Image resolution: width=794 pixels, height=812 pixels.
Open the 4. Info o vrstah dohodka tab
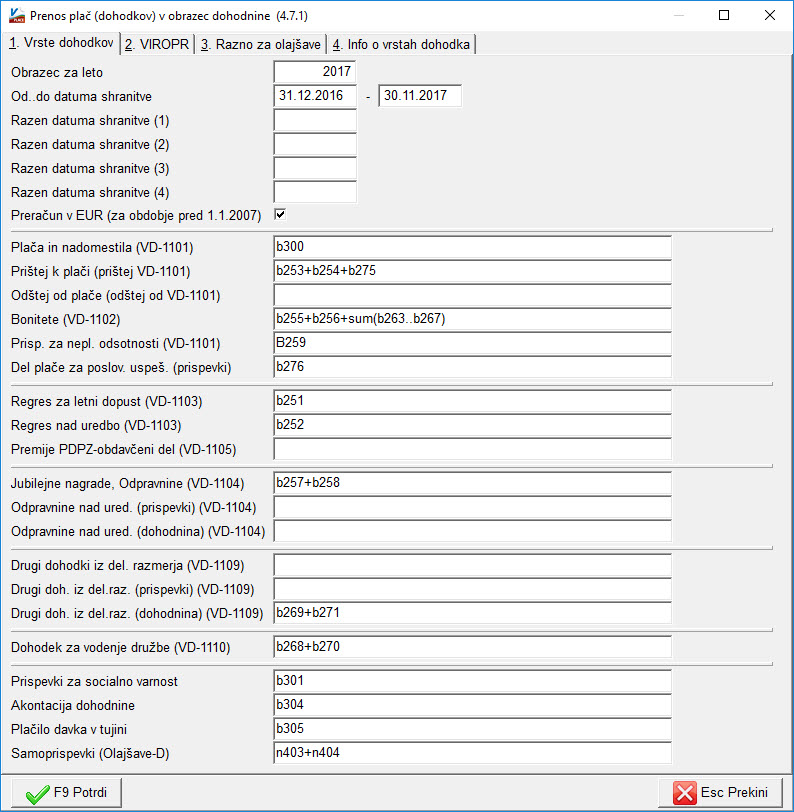tap(401, 45)
